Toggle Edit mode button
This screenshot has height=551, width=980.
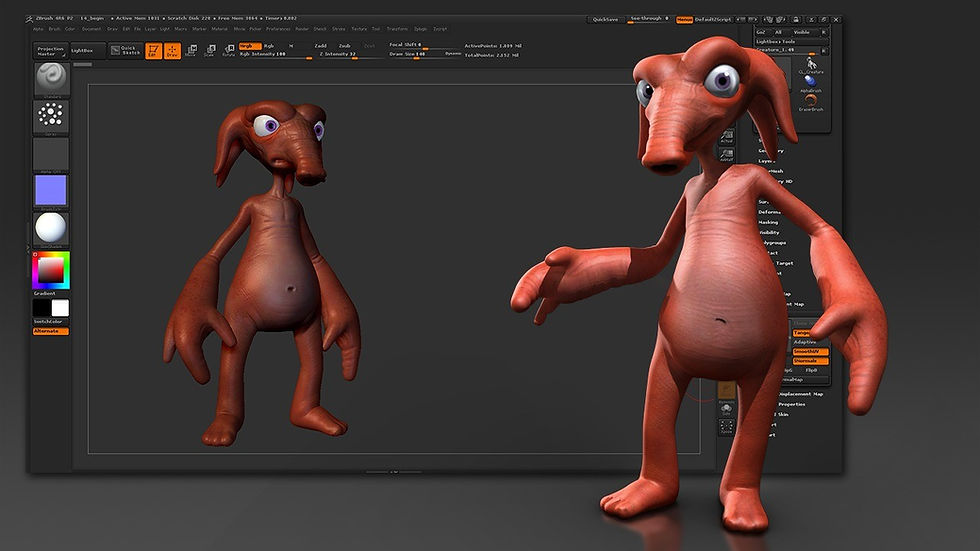point(154,51)
